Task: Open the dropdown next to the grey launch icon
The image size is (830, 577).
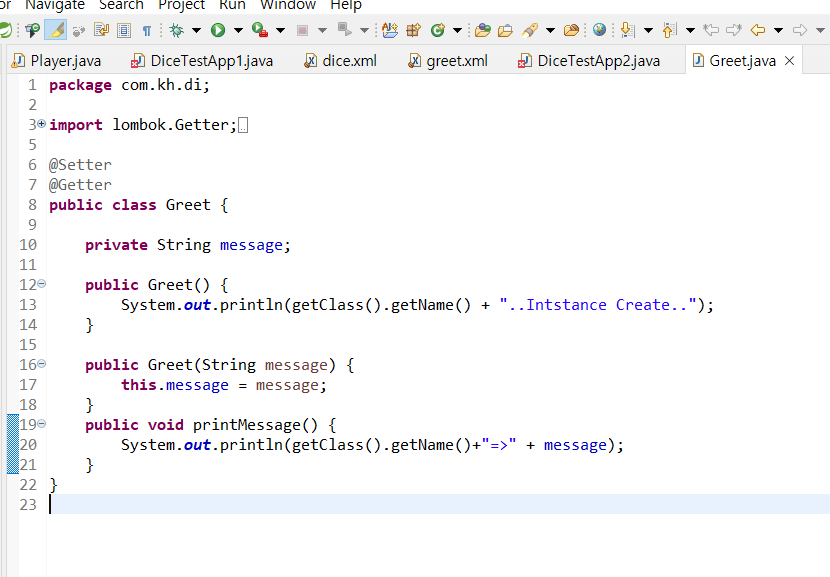Action: click(364, 31)
